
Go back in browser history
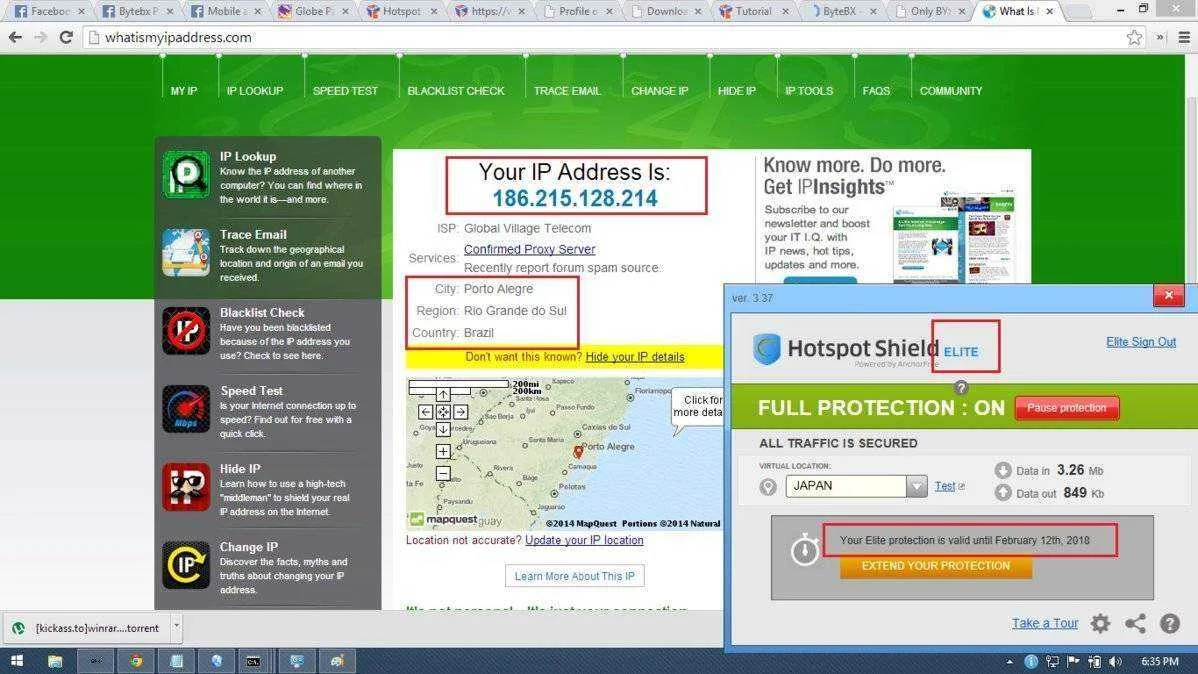[15, 37]
